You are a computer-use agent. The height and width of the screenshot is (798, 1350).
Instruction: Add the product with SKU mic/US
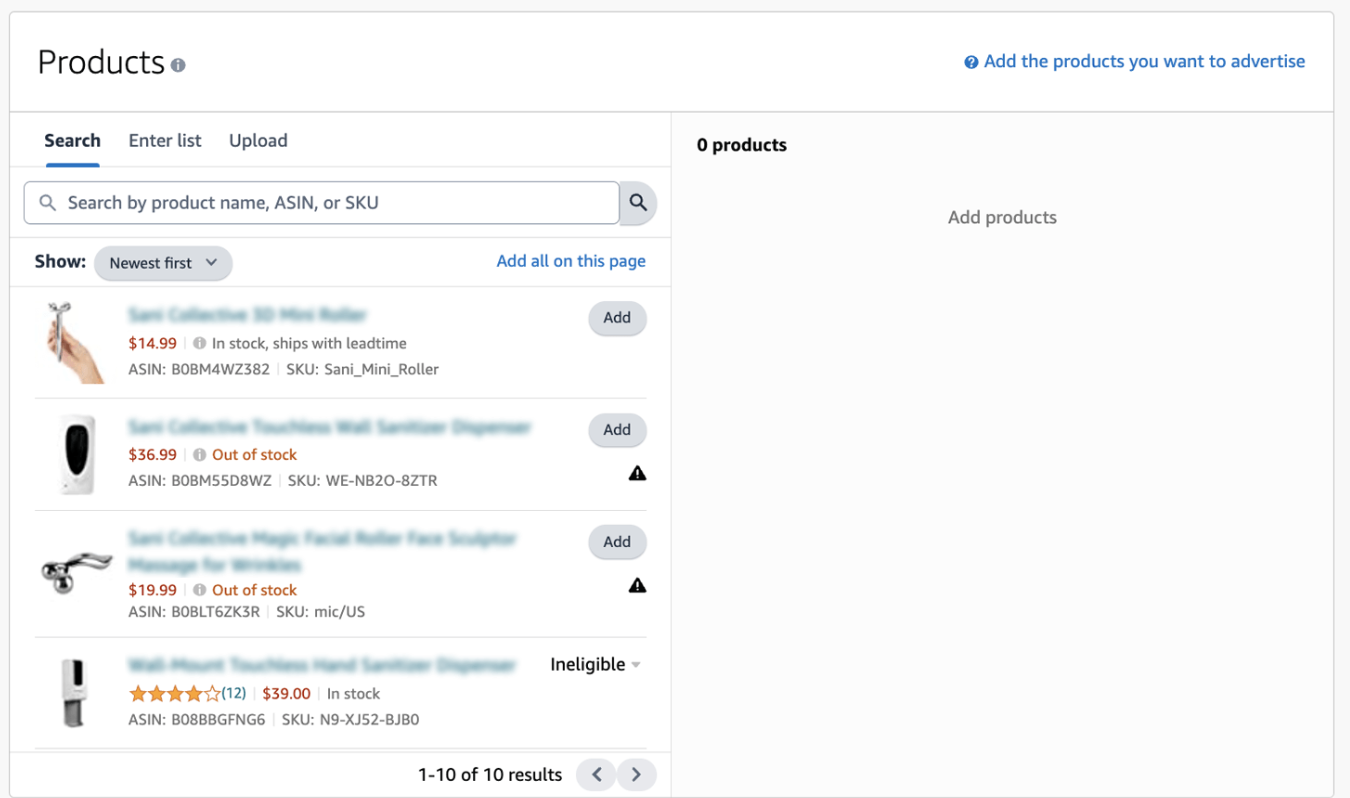(617, 542)
